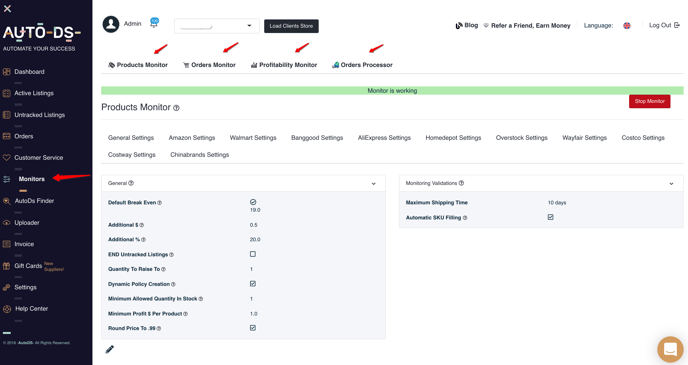Click help icon next to General heading

click(131, 183)
